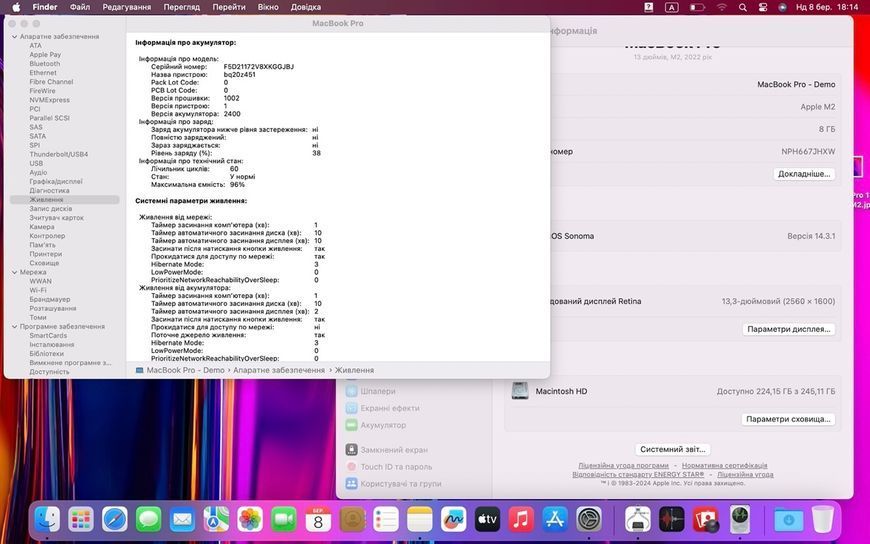The width and height of the screenshot is (870, 544).
Task: Open the Нормативна сертифікація link
Action: coord(725,466)
